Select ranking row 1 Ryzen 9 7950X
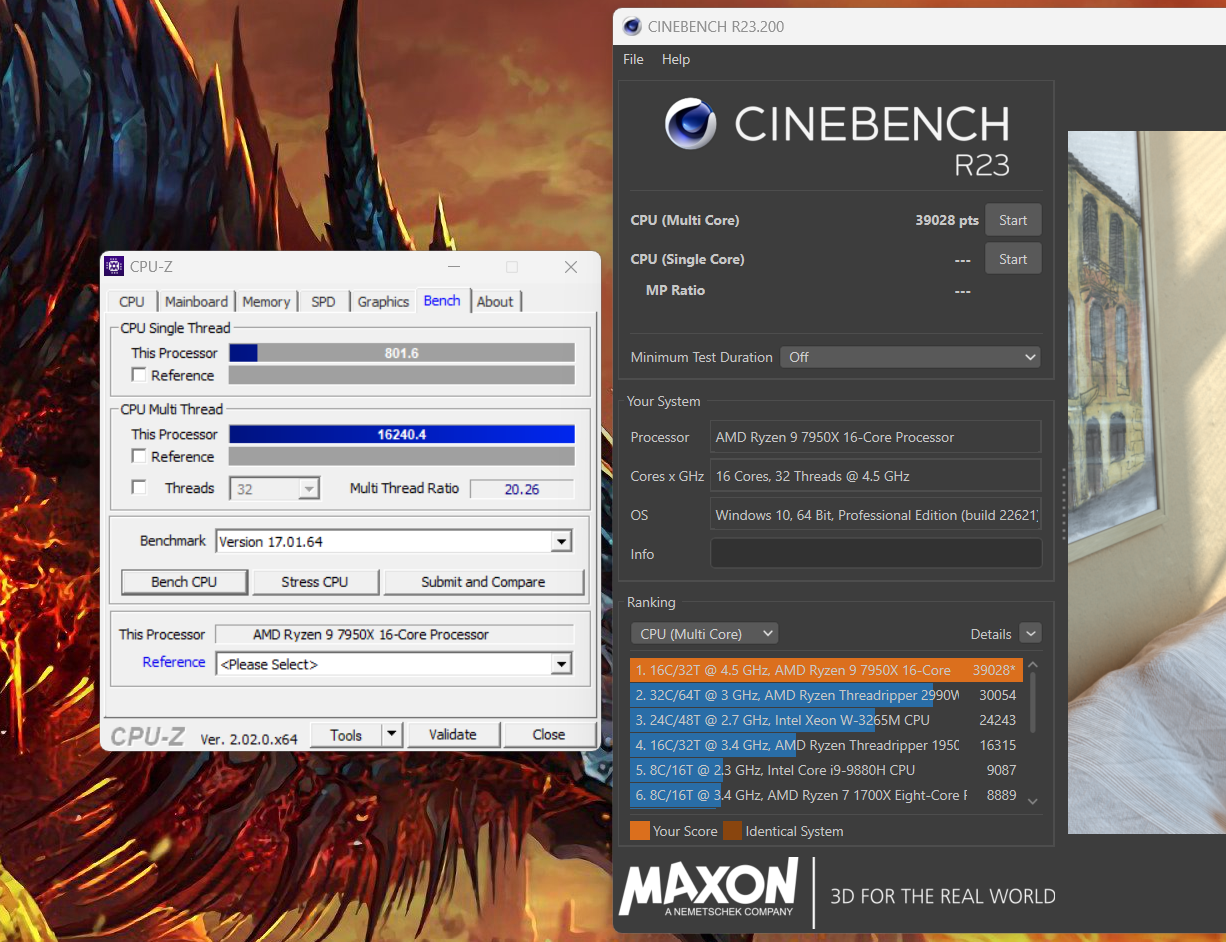The image size is (1226, 942). click(x=826, y=670)
